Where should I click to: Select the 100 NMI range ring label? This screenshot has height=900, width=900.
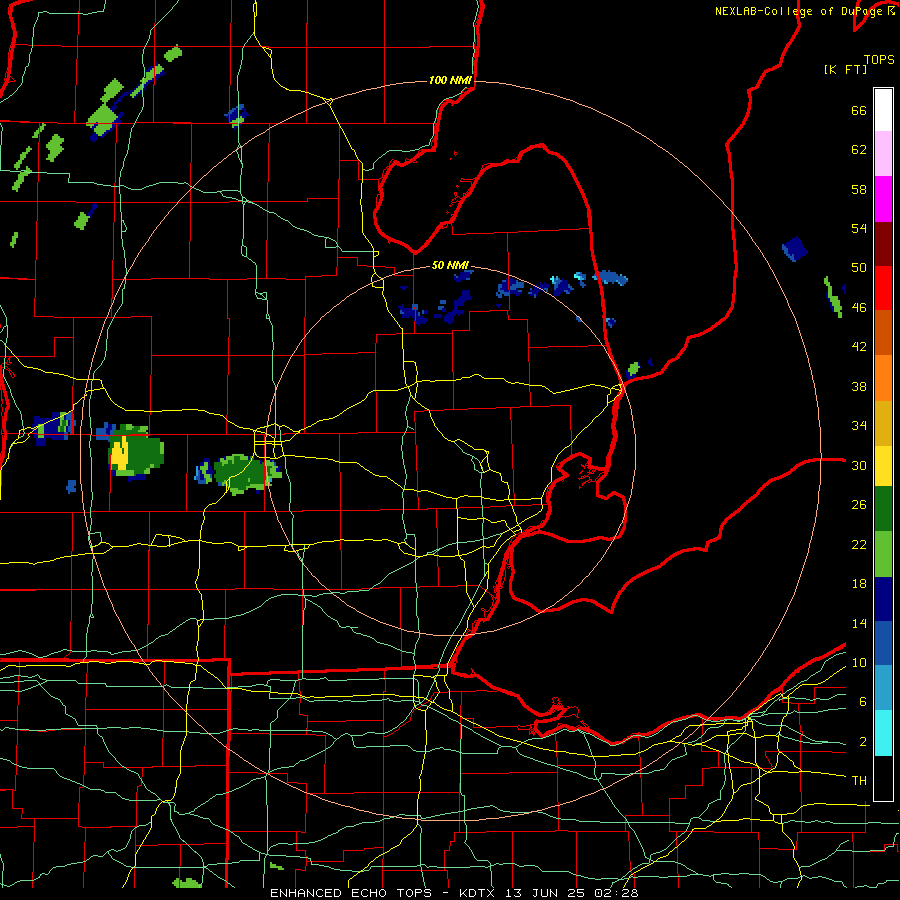pos(450,80)
